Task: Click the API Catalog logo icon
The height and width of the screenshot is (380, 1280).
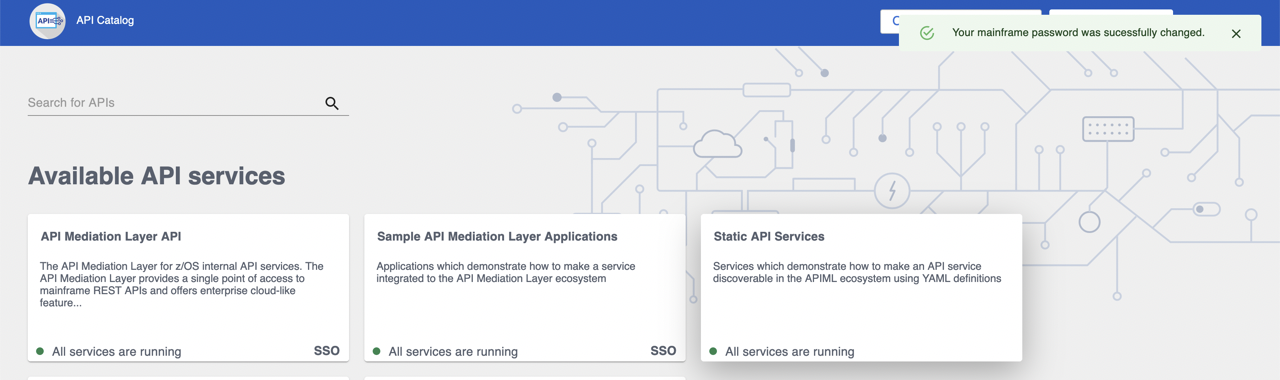Action: [47, 20]
